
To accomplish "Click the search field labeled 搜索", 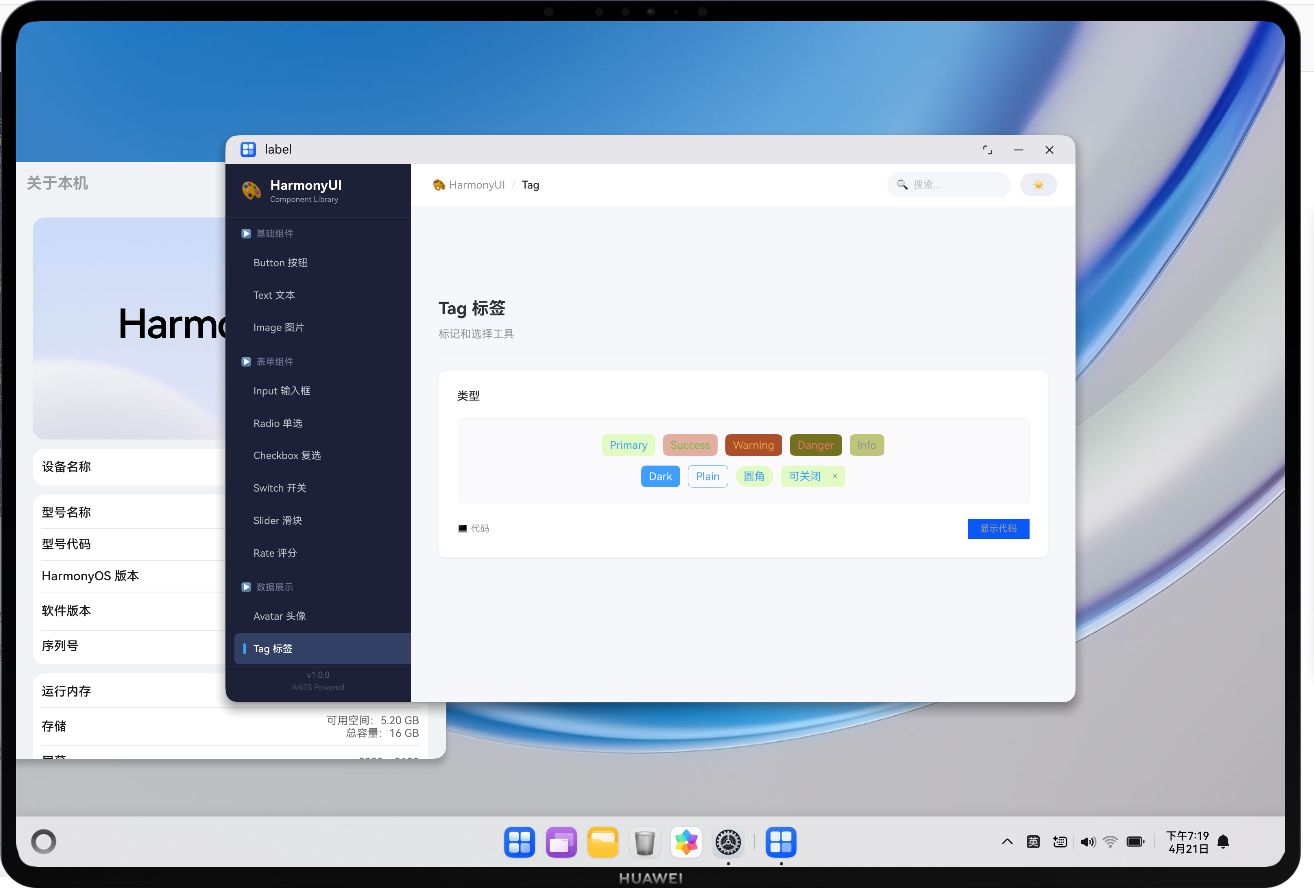I will click(x=949, y=185).
